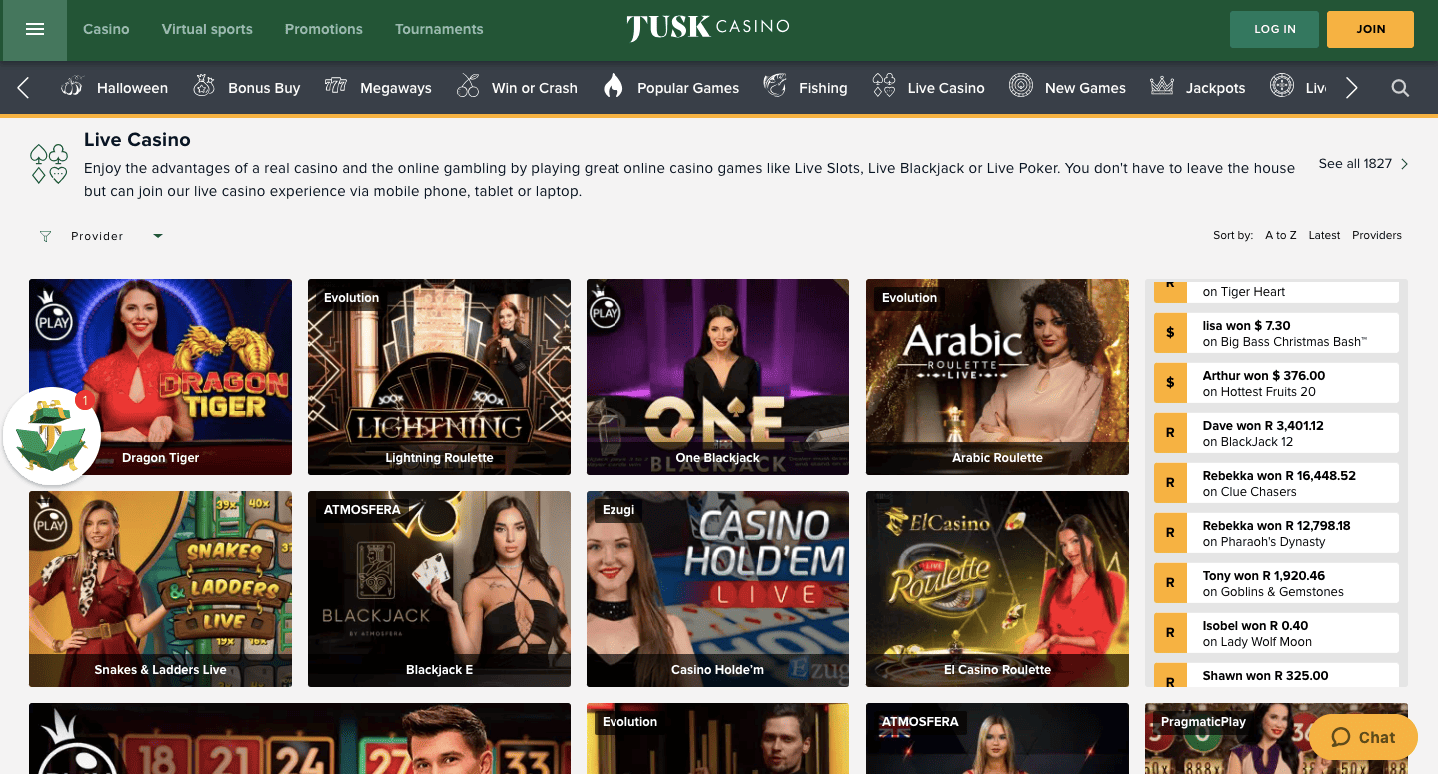Click the Live Casino card suits icon
1438x774 pixels.
click(x=884, y=87)
